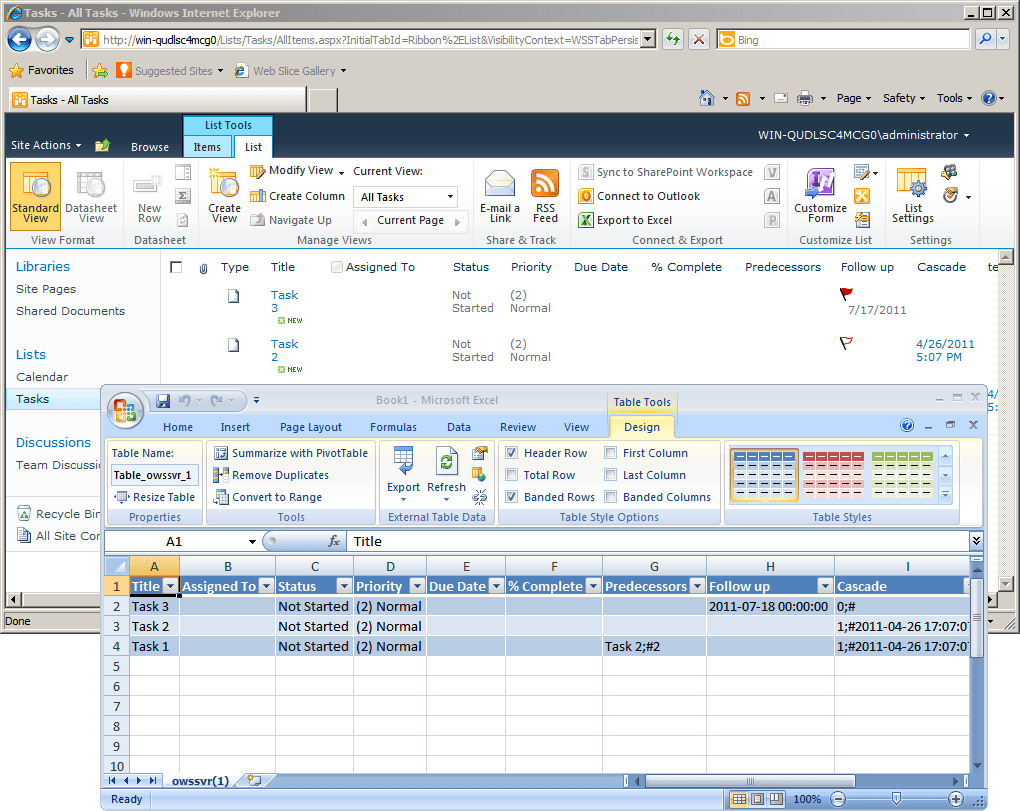Screen dimensions: 1020x811
Task: Click the Excel zoom slider handle
Action: click(x=896, y=799)
